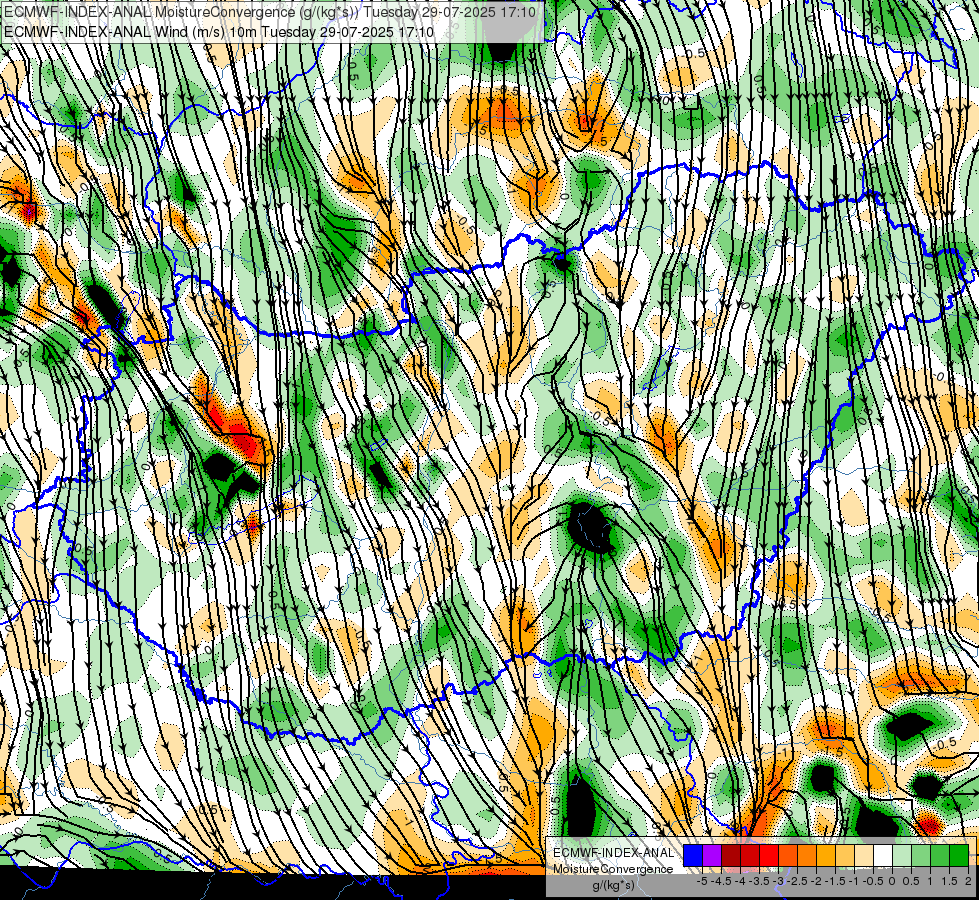Click the medium green swatch between 1 and 1.5
The width and height of the screenshot is (979, 900).
[x=940, y=855]
